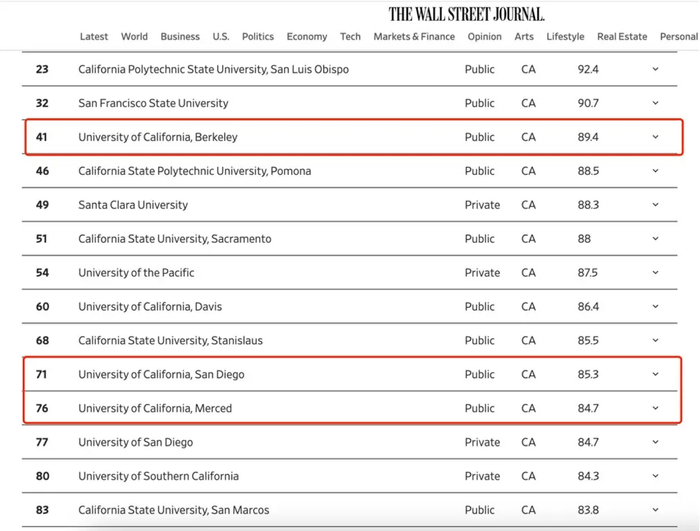700x531 pixels.
Task: Click University of San Diego name
Action: pos(135,442)
